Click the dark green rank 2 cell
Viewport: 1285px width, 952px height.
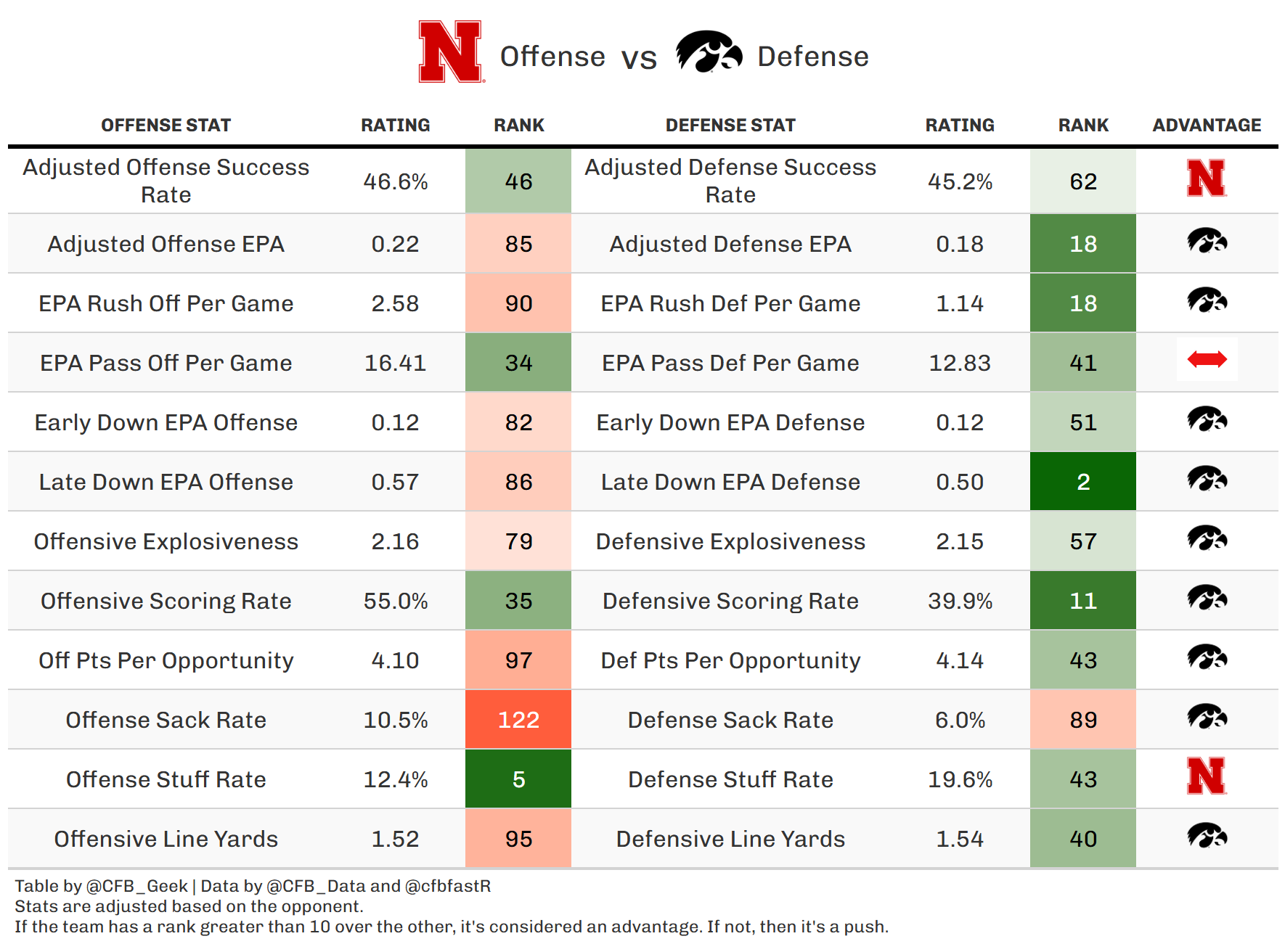pos(1083,482)
